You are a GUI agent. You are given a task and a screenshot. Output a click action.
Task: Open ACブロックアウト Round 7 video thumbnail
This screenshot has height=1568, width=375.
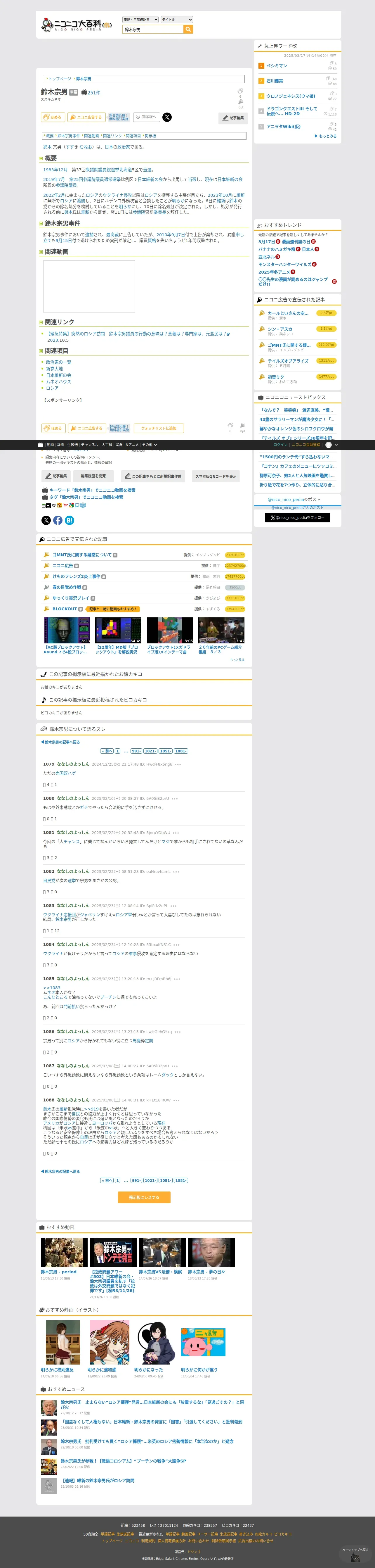click(67, 631)
